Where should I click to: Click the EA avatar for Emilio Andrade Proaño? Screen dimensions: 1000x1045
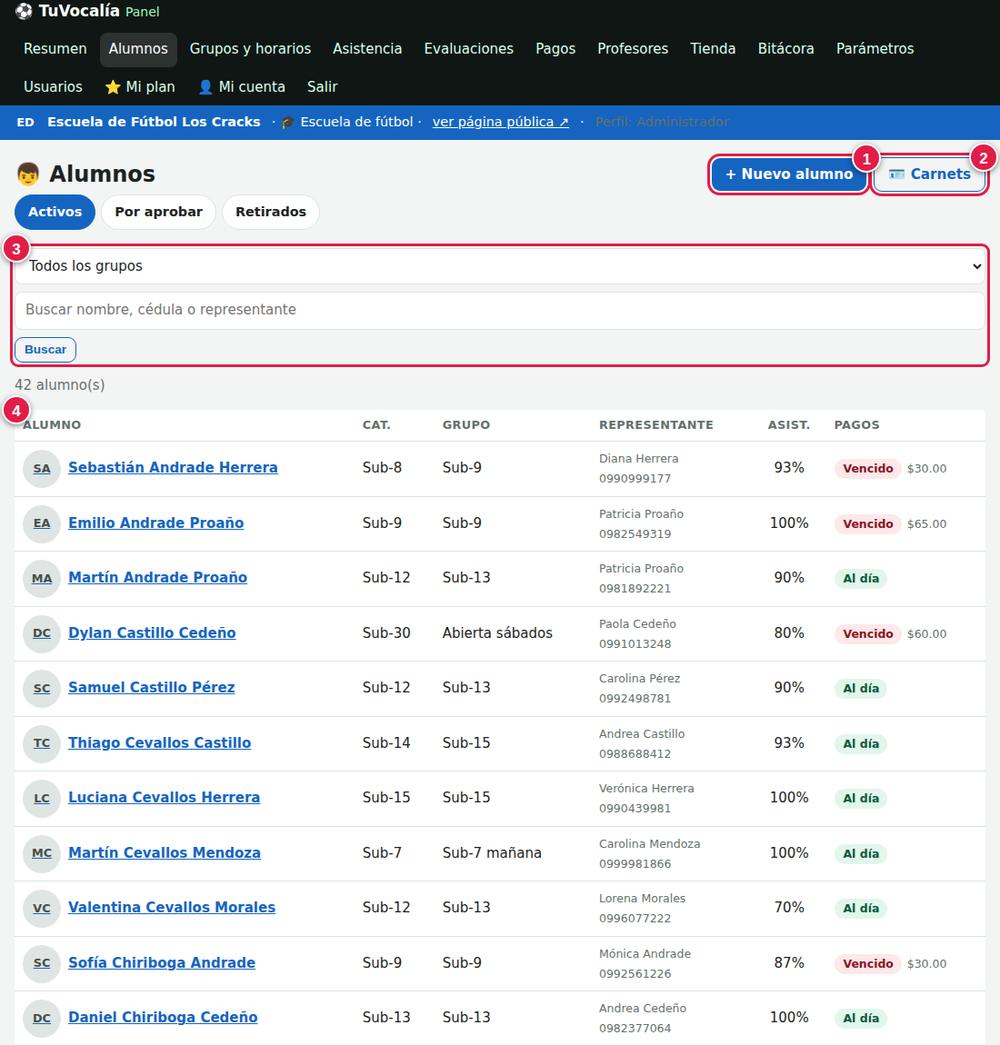41,524
